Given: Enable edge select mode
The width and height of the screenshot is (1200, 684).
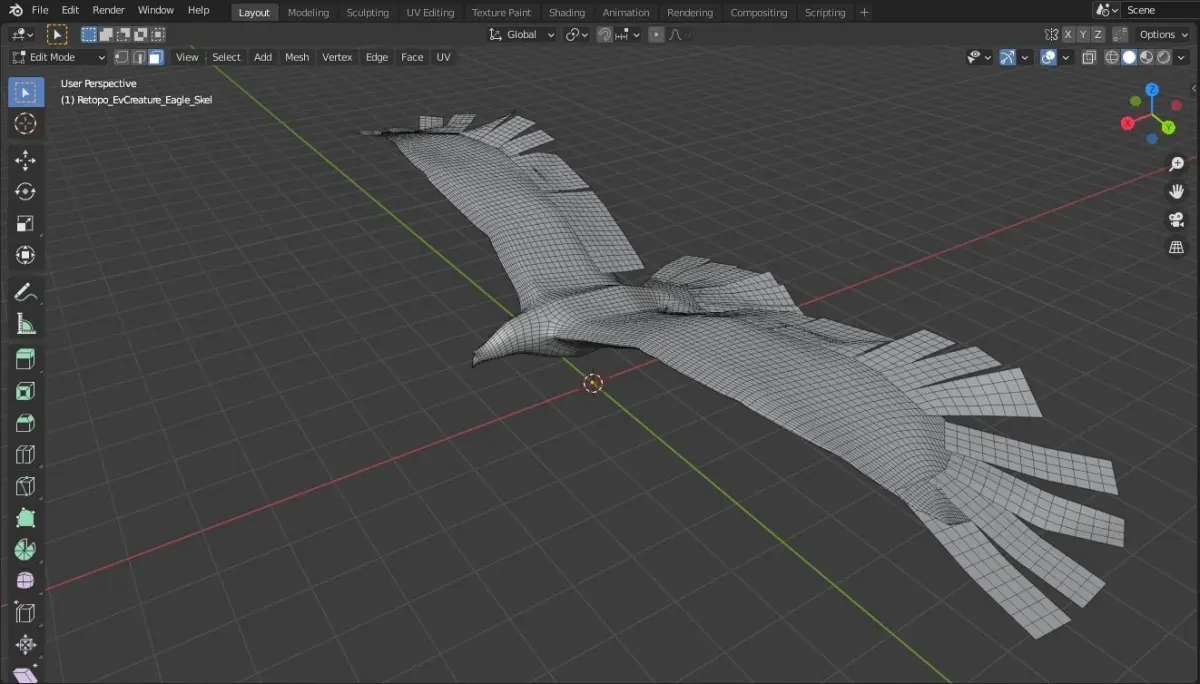Looking at the screenshot, I should coord(138,57).
